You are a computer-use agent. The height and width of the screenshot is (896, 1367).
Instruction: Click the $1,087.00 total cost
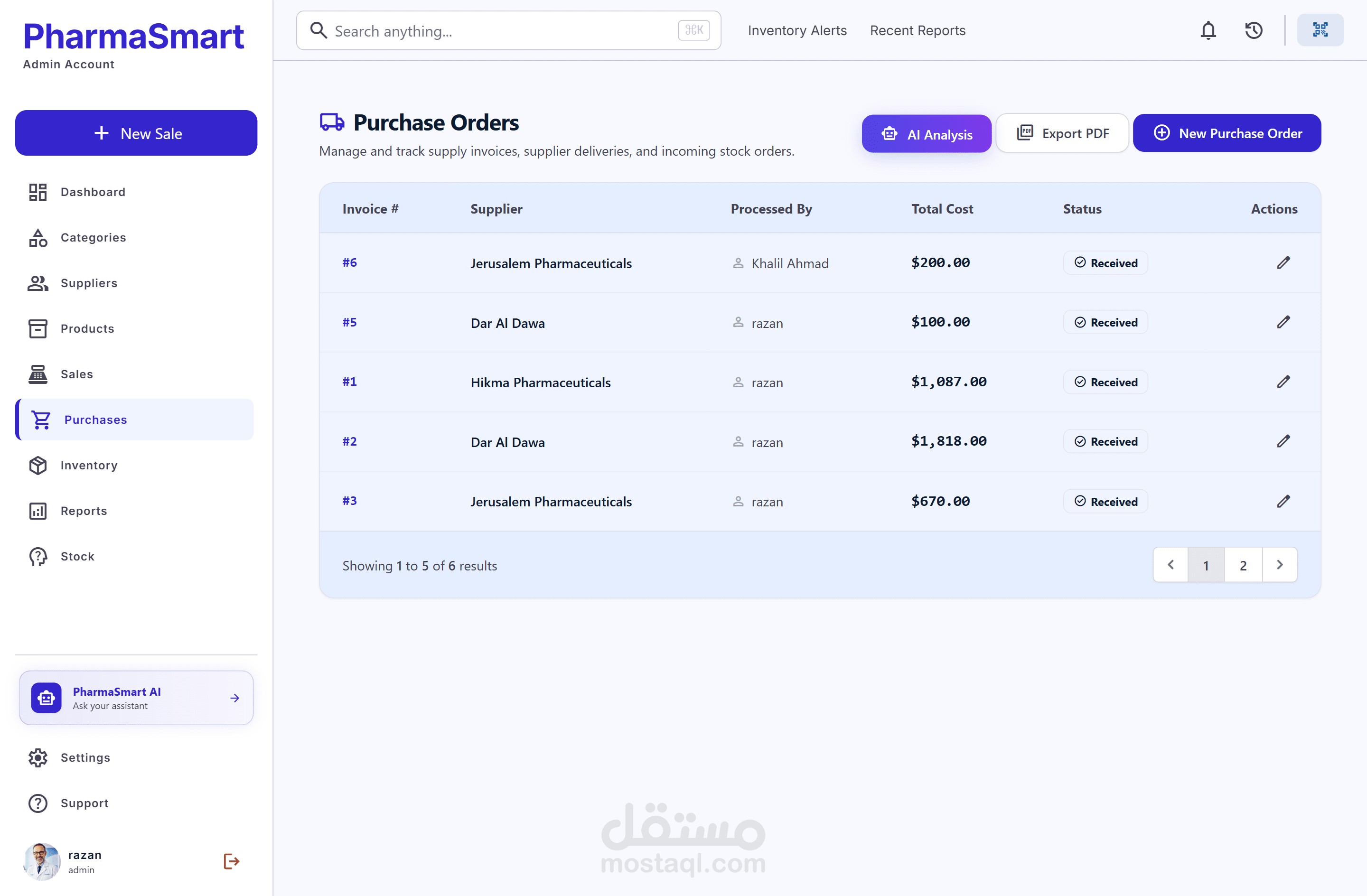(x=949, y=382)
